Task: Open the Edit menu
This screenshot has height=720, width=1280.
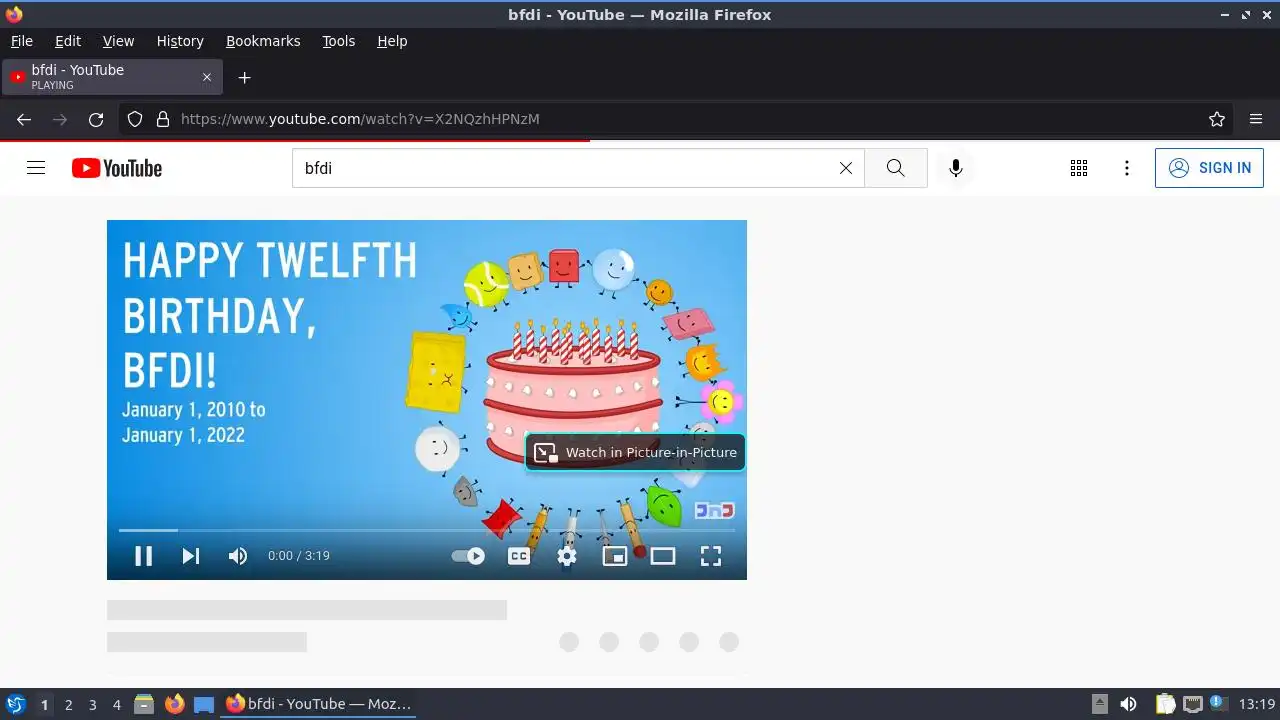Action: [x=68, y=41]
